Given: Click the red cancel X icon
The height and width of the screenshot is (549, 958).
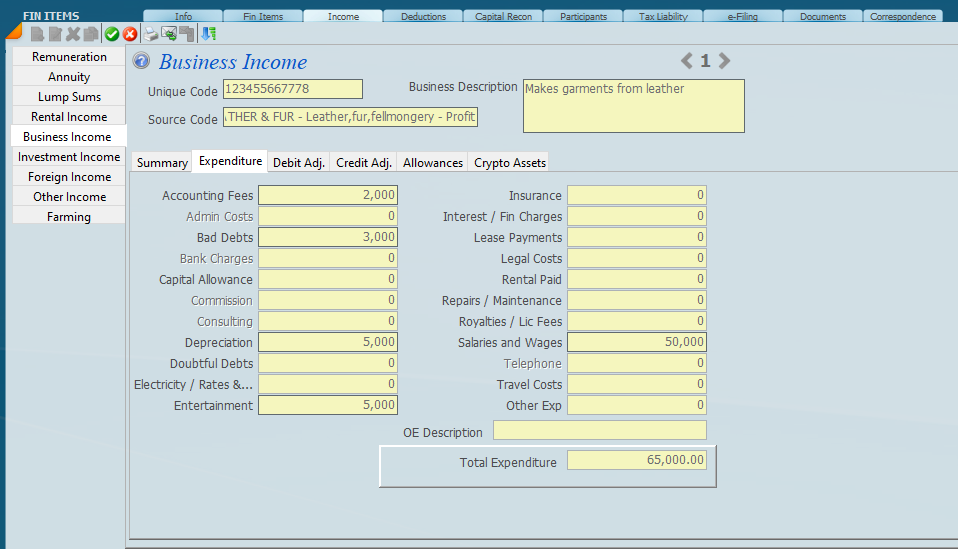Looking at the screenshot, I should 130,34.
